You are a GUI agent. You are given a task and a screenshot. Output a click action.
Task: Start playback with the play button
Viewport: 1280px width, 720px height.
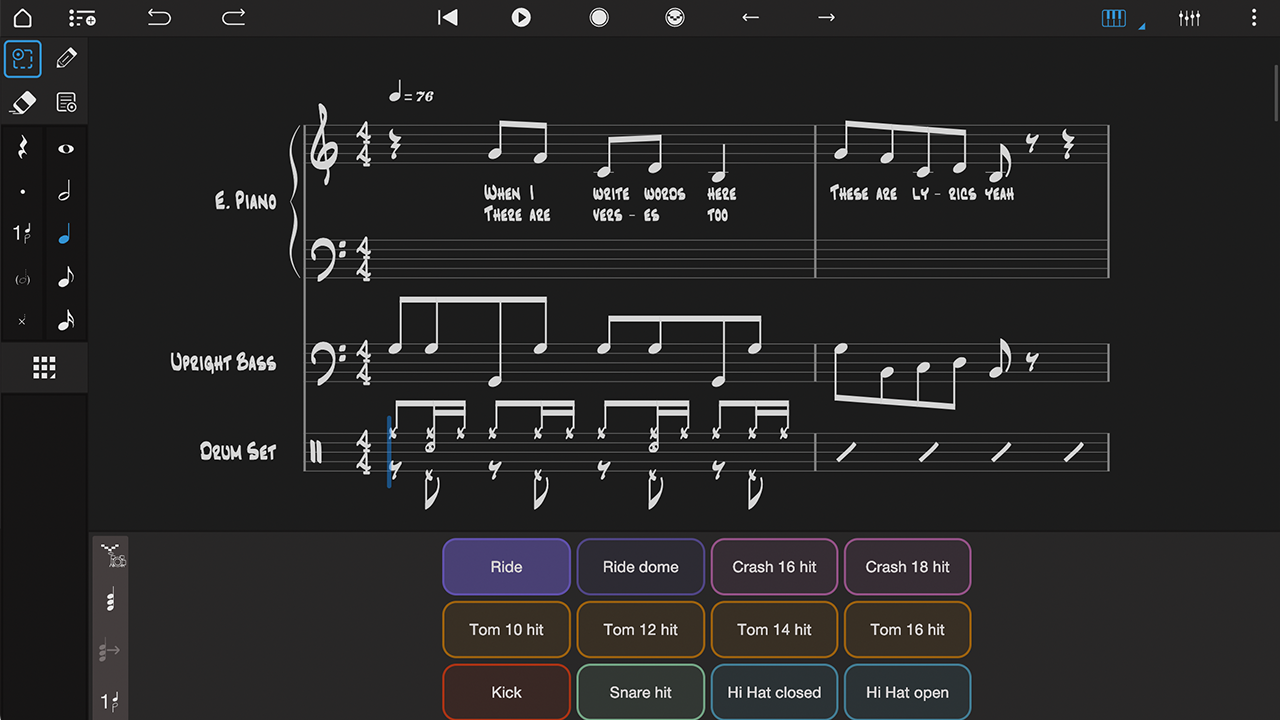(x=521, y=17)
